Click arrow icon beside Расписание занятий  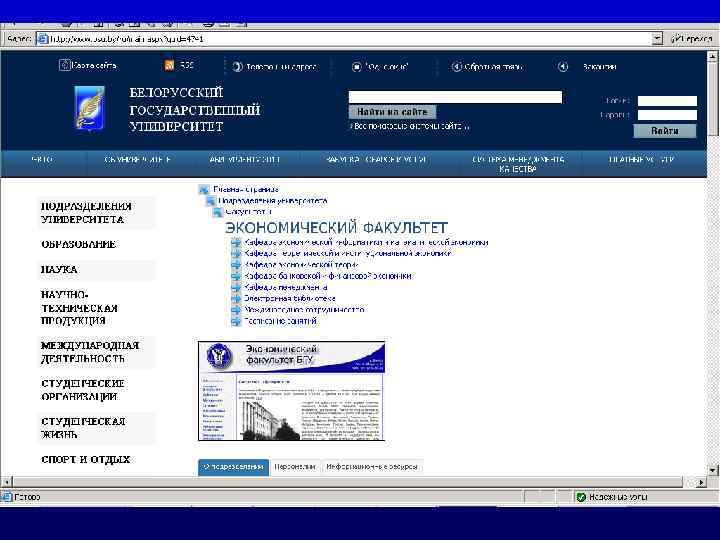[x=236, y=321]
